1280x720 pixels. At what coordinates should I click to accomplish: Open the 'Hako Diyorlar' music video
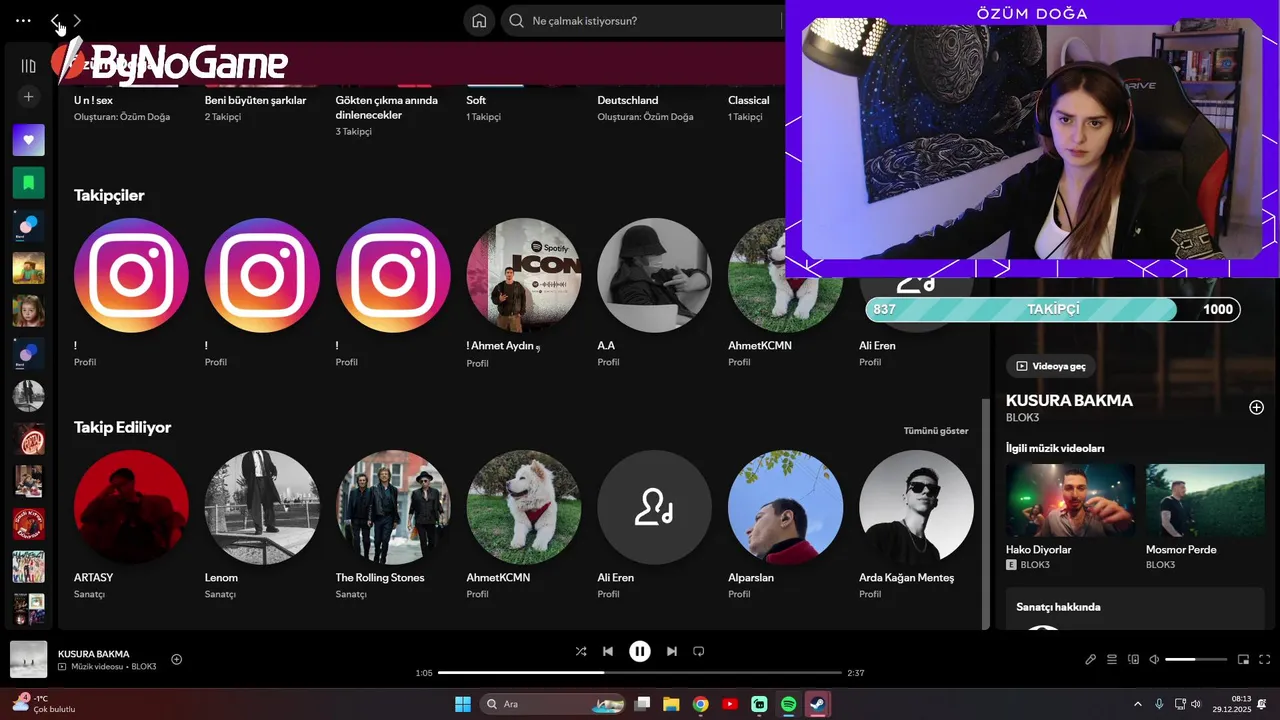point(1070,500)
